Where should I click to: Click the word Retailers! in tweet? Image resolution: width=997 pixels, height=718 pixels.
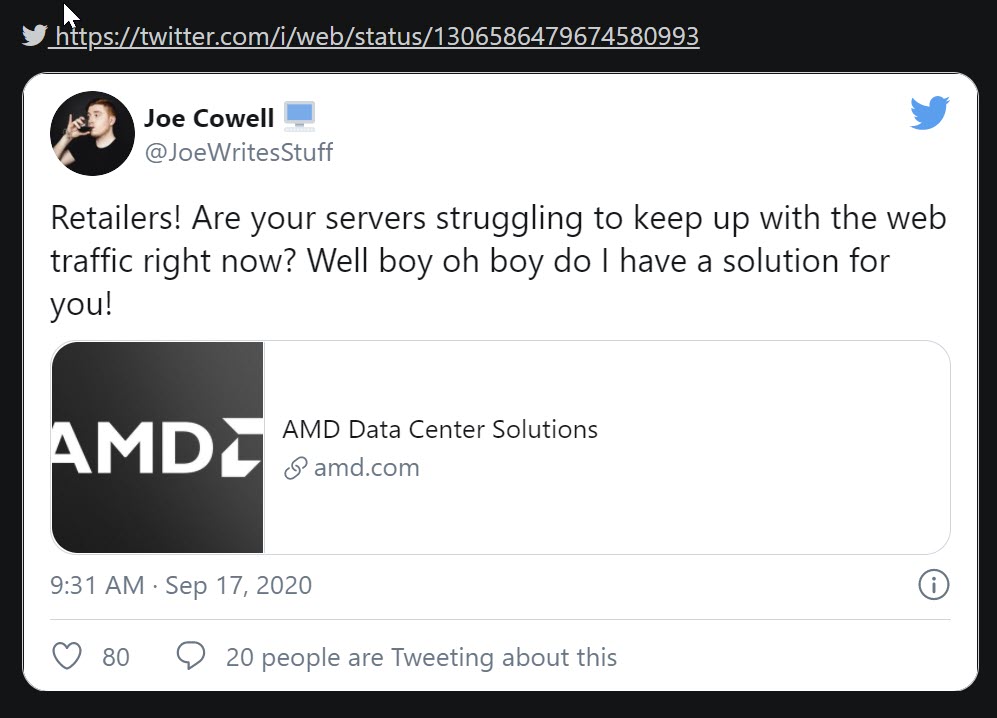coord(114,218)
